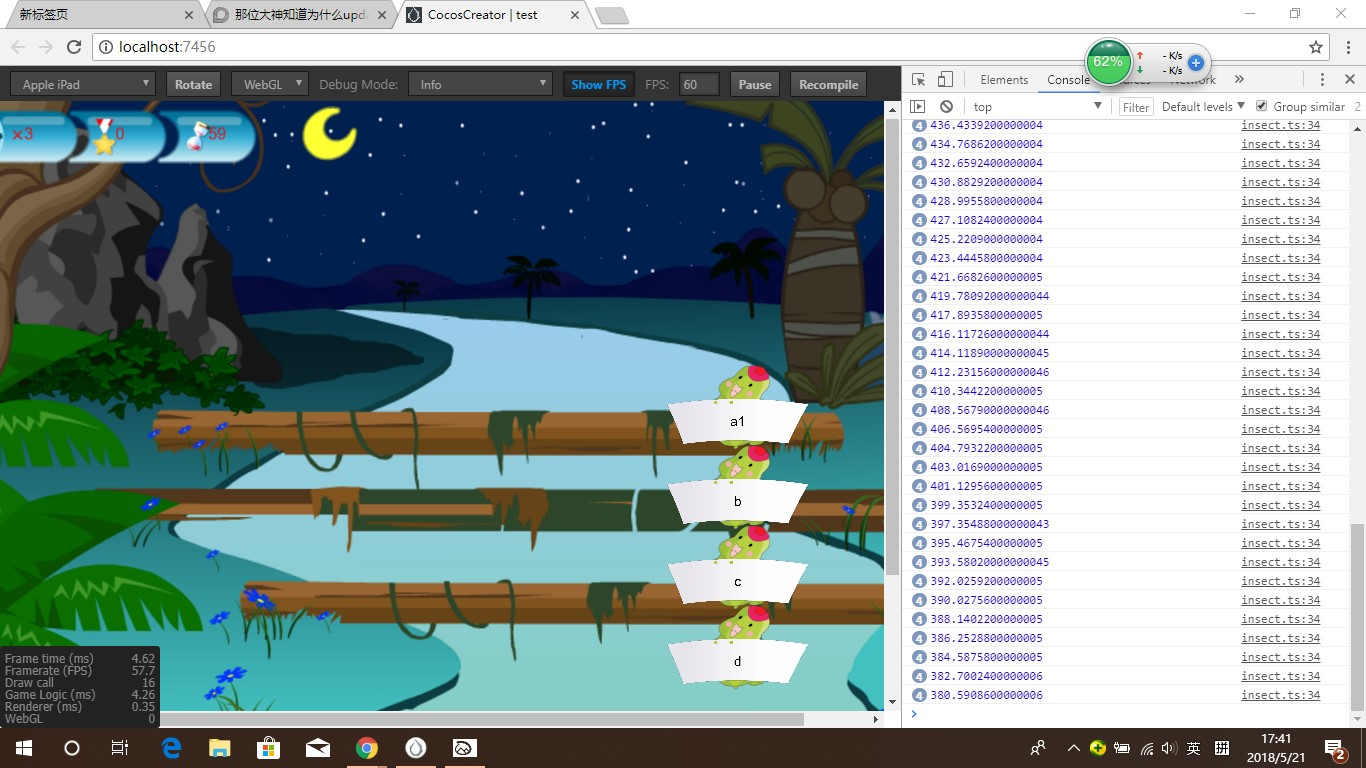This screenshot has height=768, width=1366.
Task: Show more DevTools tabs with the chevron
Action: (x=1239, y=80)
